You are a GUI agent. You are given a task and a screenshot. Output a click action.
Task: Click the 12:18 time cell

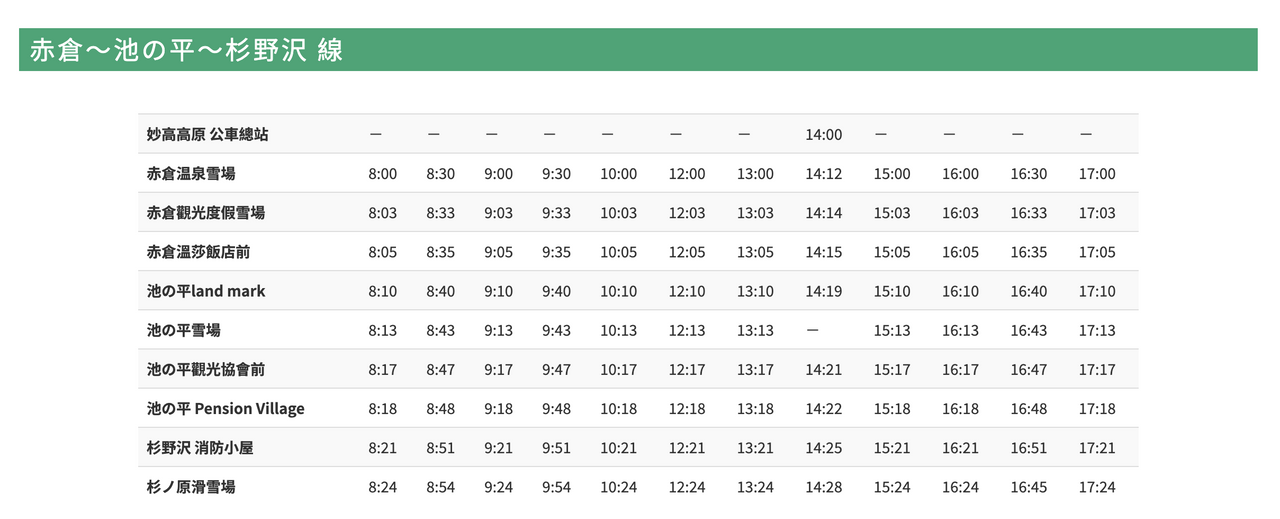[x=687, y=408]
